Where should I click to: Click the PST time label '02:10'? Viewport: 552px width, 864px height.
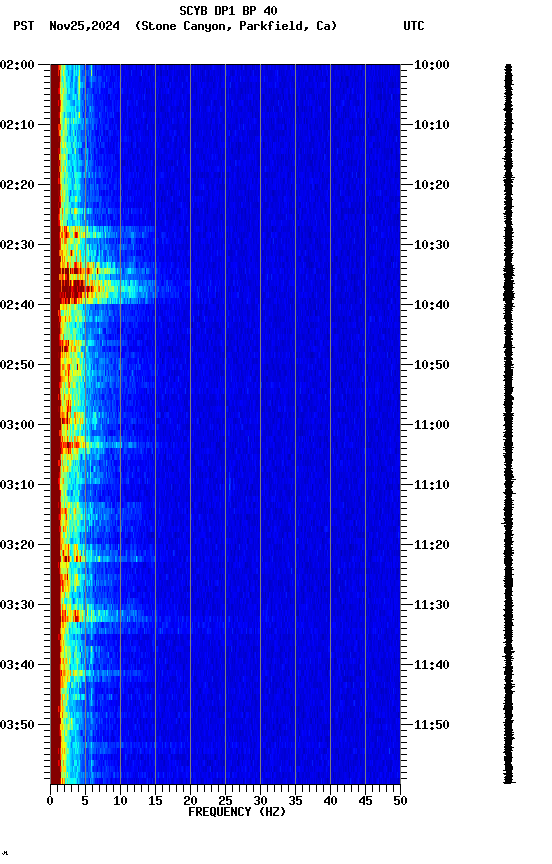pyautogui.click(x=17, y=125)
